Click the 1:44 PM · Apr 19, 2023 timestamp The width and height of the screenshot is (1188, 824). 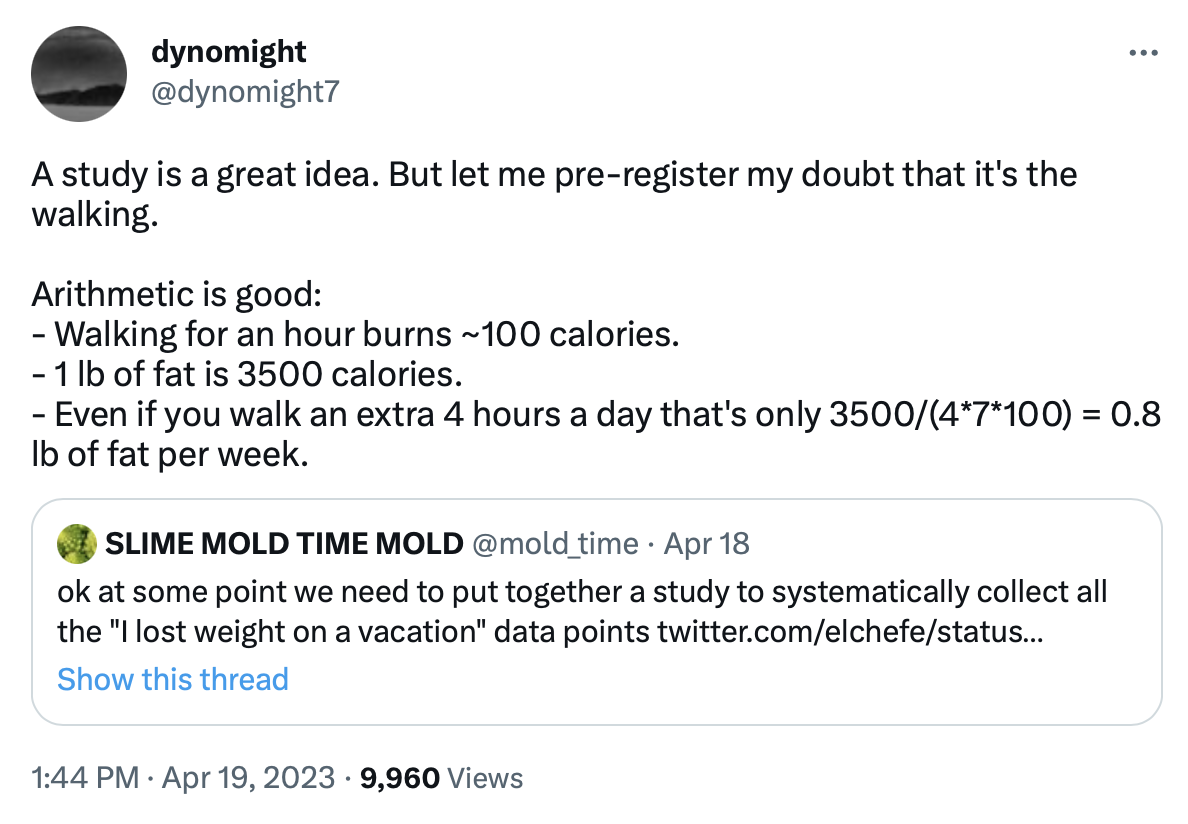(182, 777)
